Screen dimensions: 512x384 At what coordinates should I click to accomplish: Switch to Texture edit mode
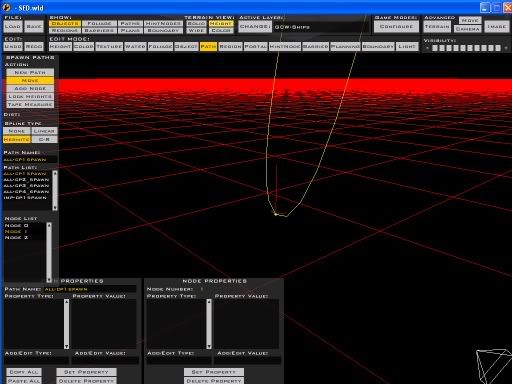click(109, 46)
